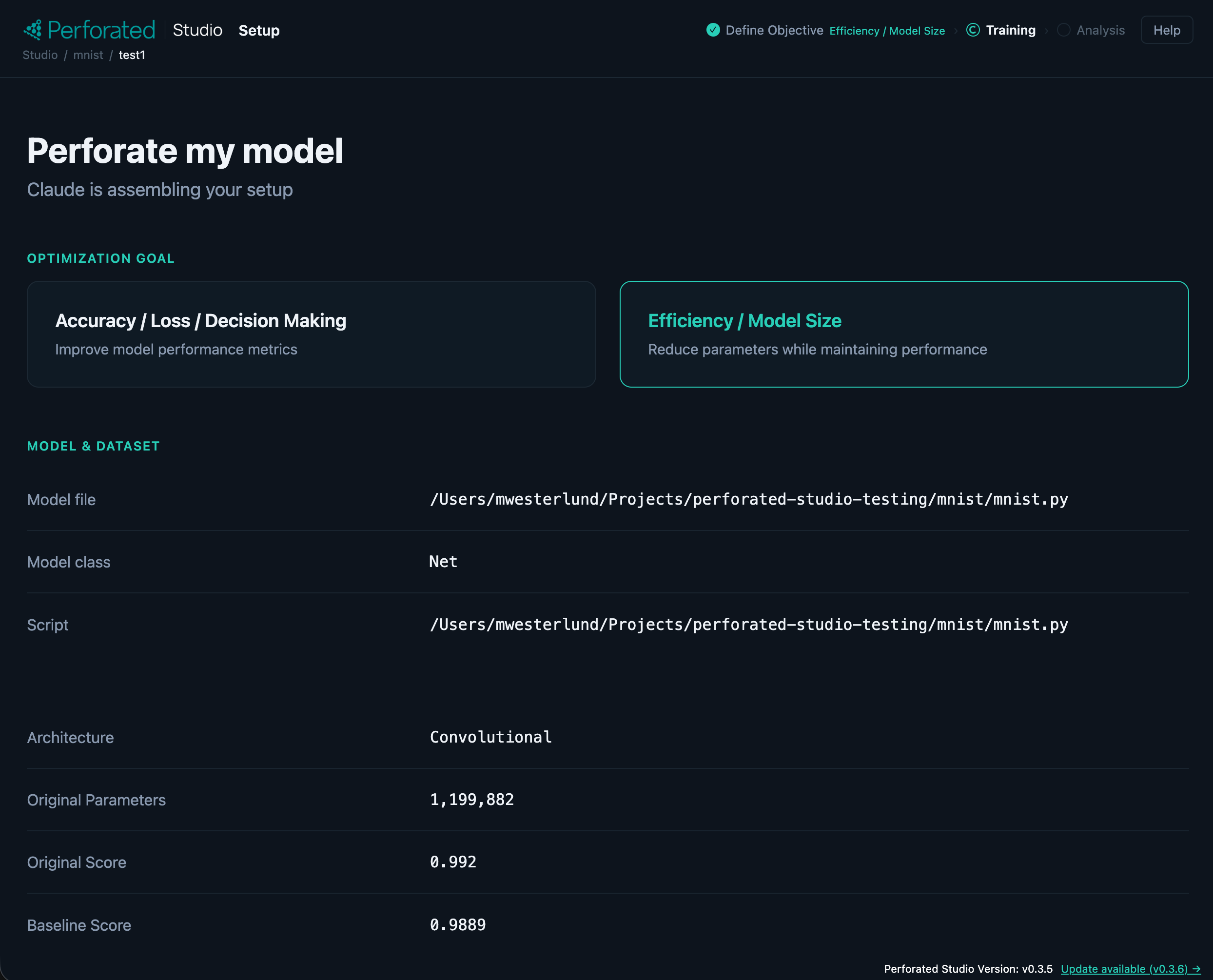The image size is (1213, 980).
Task: Click Claude is assembling your setup text
Action: point(160,190)
